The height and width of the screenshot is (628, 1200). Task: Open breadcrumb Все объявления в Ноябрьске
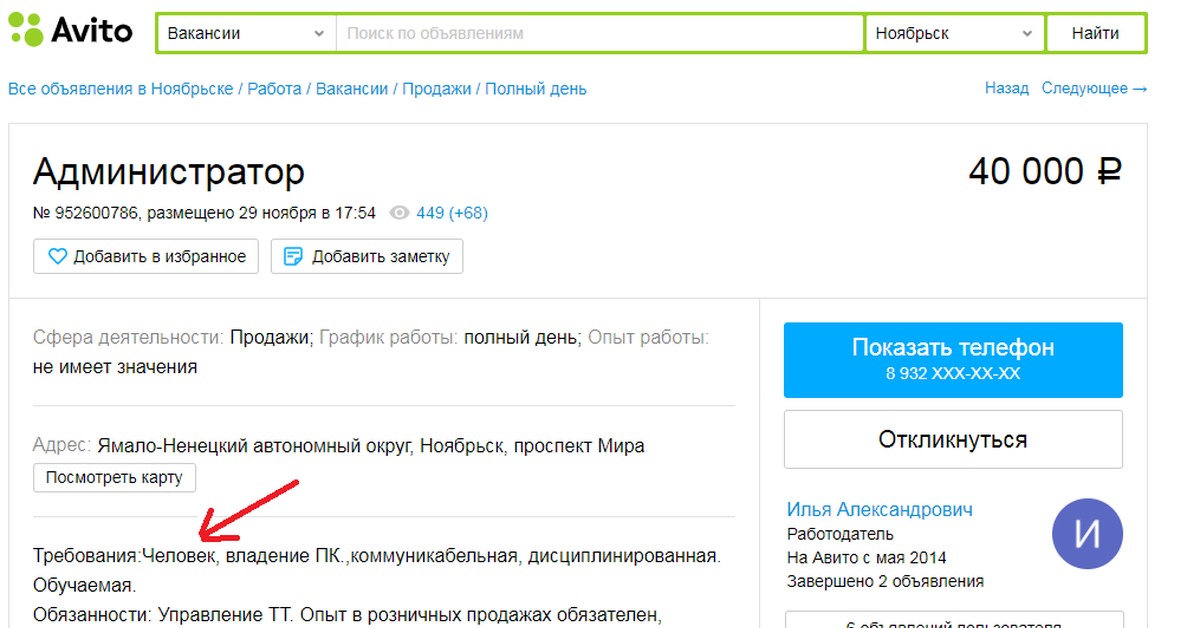pos(120,89)
